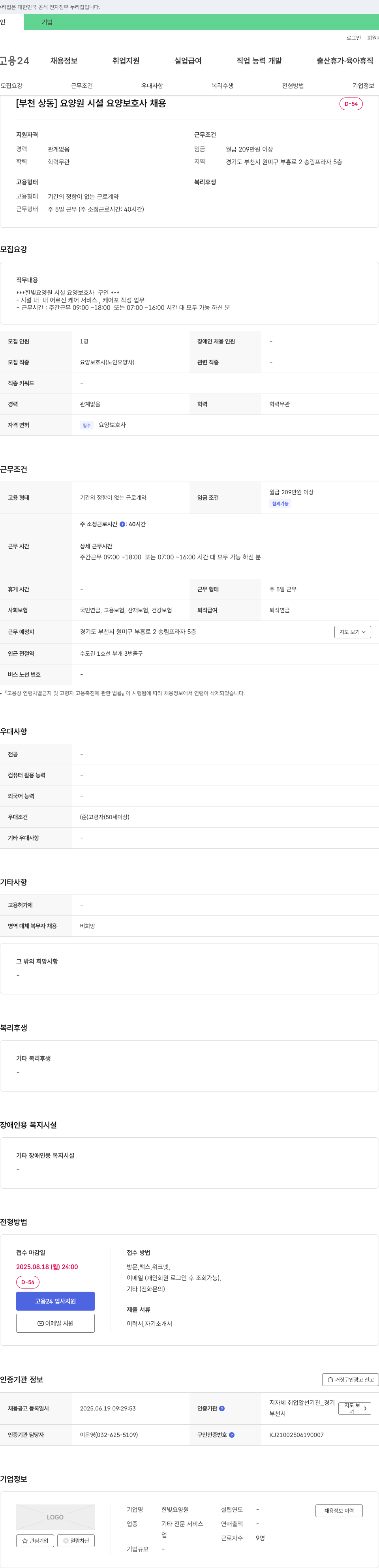Jump to 전형방법 section tab

tap(293, 86)
